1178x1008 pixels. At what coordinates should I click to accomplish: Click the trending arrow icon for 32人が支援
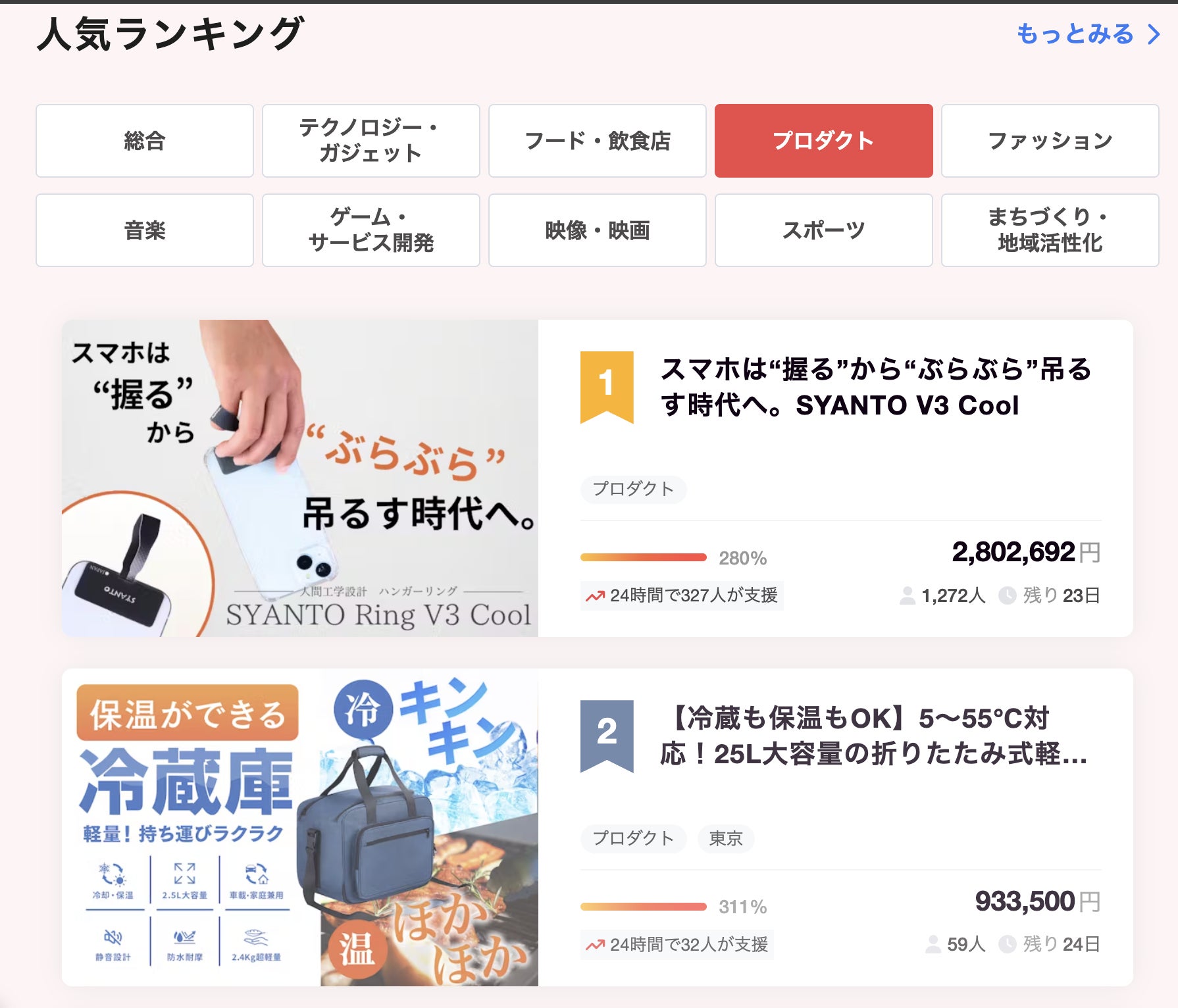click(595, 945)
